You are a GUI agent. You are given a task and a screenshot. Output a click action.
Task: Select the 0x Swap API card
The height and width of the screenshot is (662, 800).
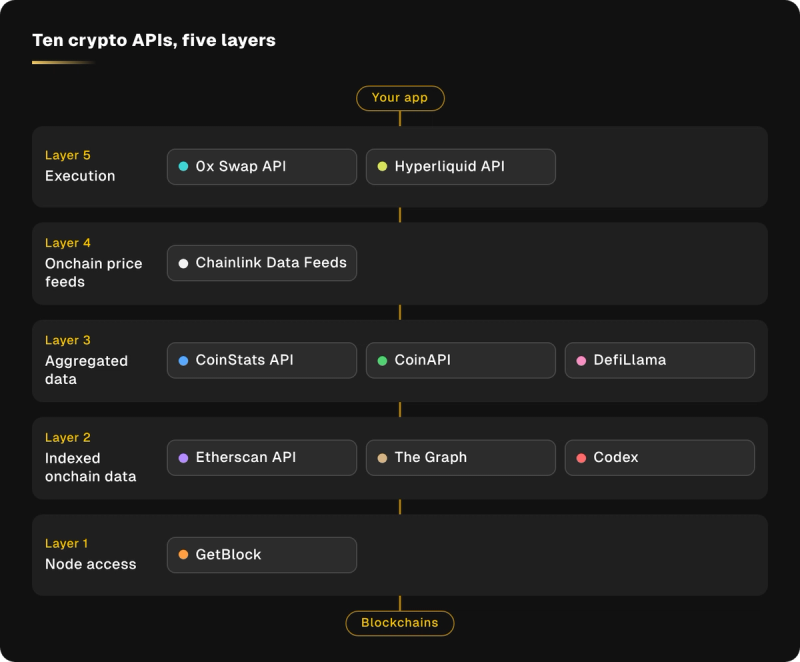click(x=262, y=167)
